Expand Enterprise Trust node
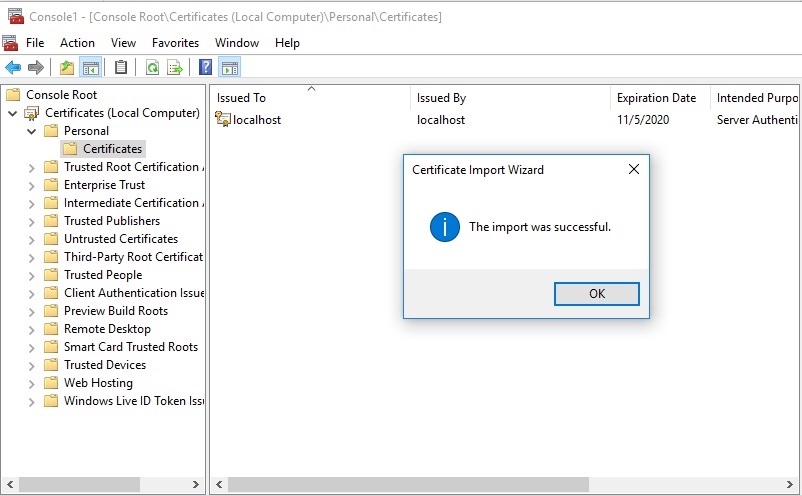This screenshot has width=802, height=496. [32, 185]
